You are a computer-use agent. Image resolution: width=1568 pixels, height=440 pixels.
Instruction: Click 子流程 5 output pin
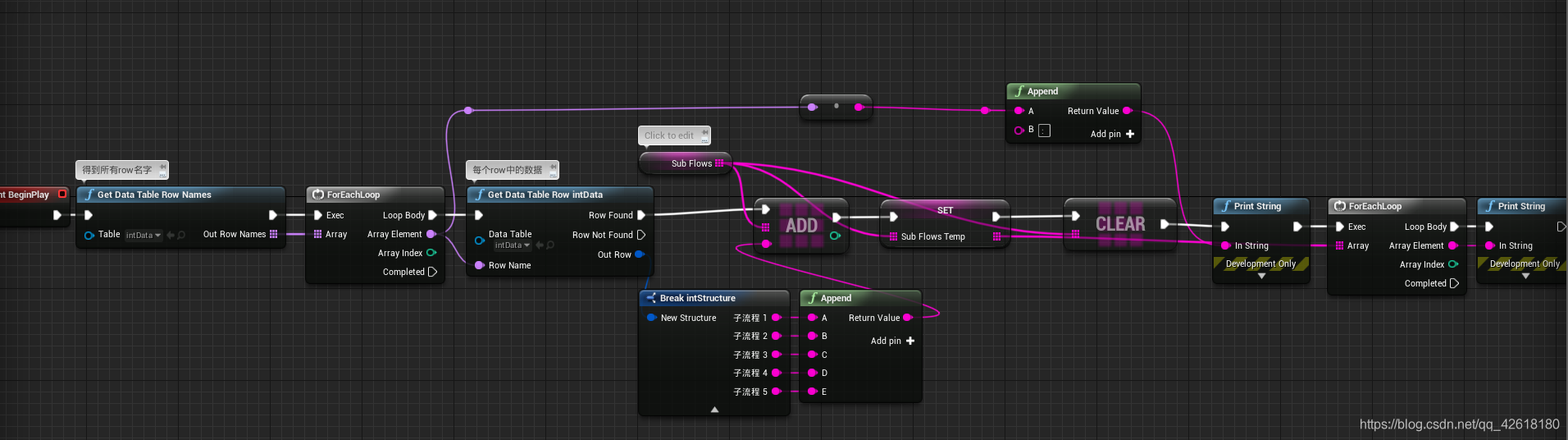tap(777, 392)
